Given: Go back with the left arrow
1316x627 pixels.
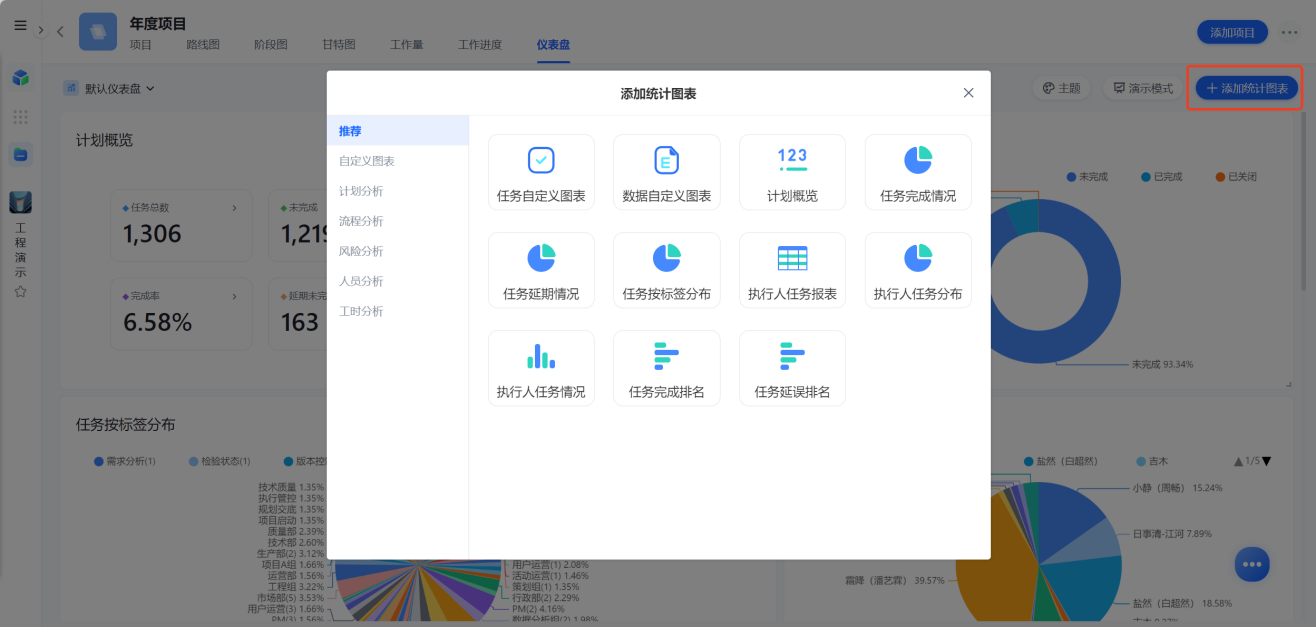Looking at the screenshot, I should pyautogui.click(x=60, y=31).
